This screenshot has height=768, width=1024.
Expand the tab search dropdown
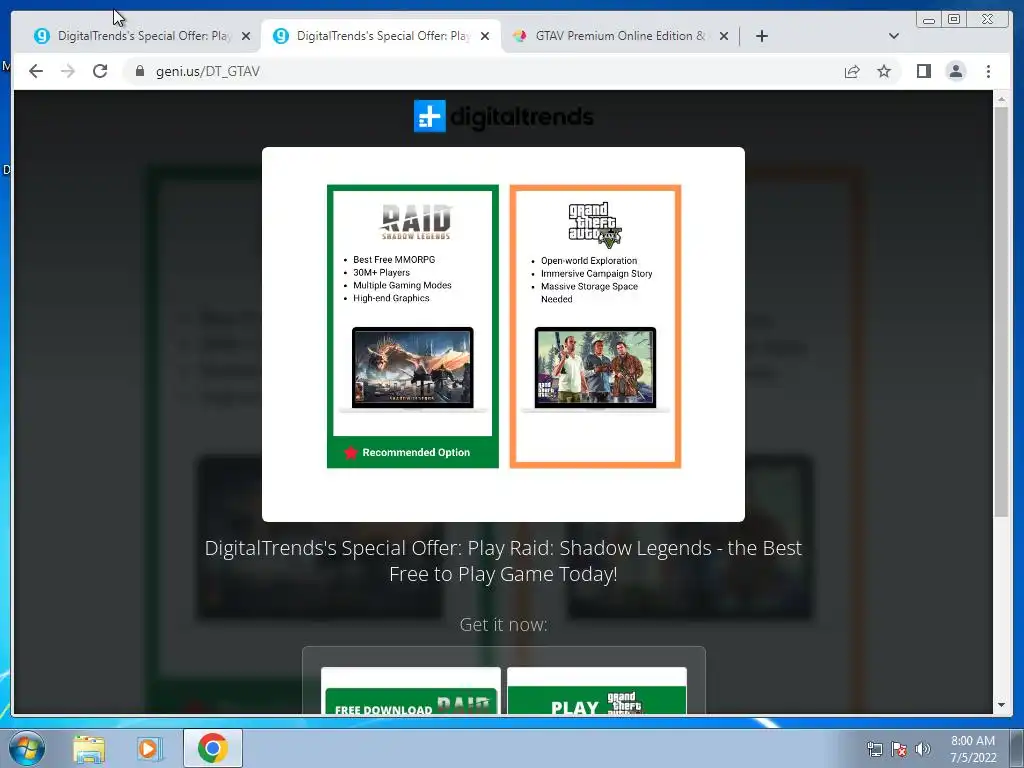tap(893, 36)
